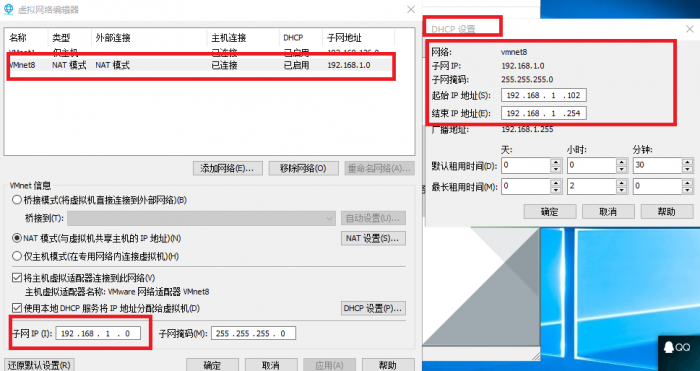Click the 192.168.1.0 subnet address cell
The width and height of the screenshot is (700, 371).
[x=349, y=65]
